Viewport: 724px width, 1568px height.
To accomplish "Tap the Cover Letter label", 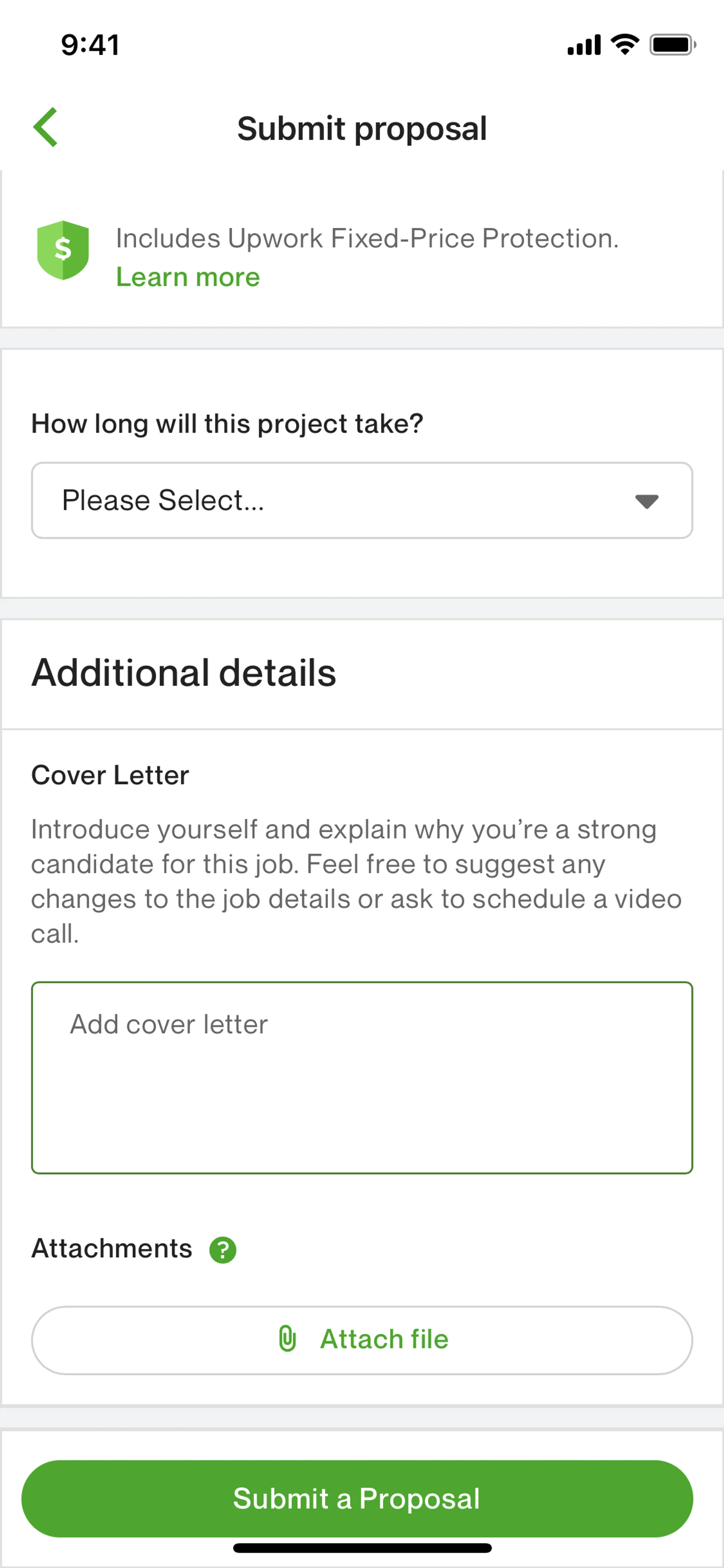I will tap(110, 775).
